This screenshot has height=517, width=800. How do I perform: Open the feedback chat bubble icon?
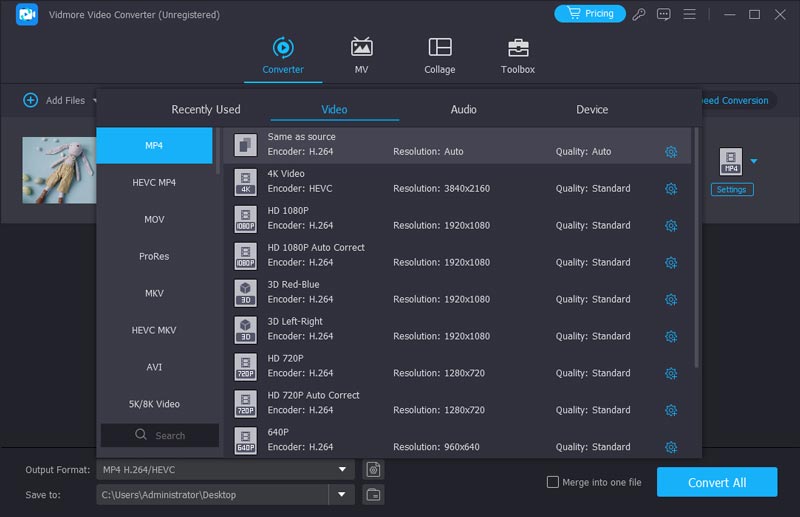pos(664,14)
